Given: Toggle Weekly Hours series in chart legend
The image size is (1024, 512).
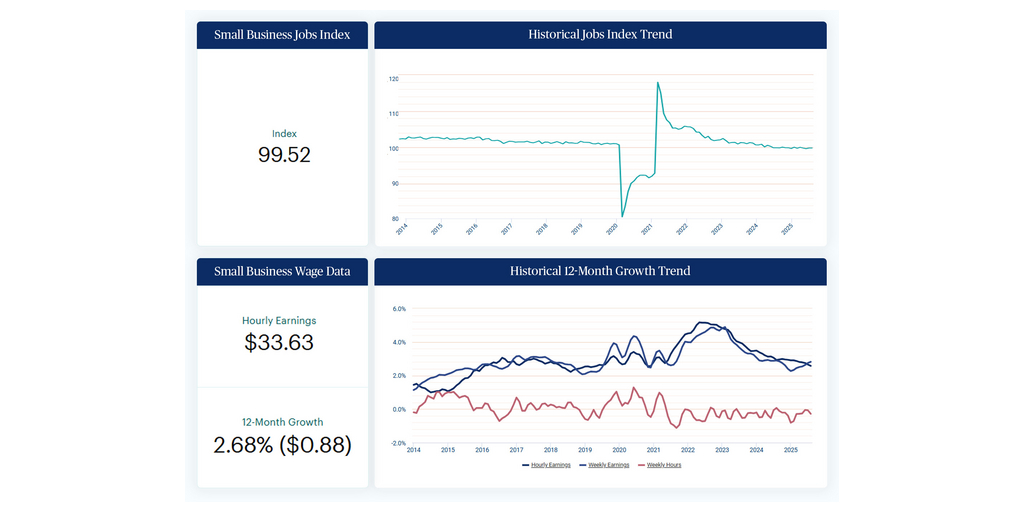Looking at the screenshot, I should coord(664,465).
